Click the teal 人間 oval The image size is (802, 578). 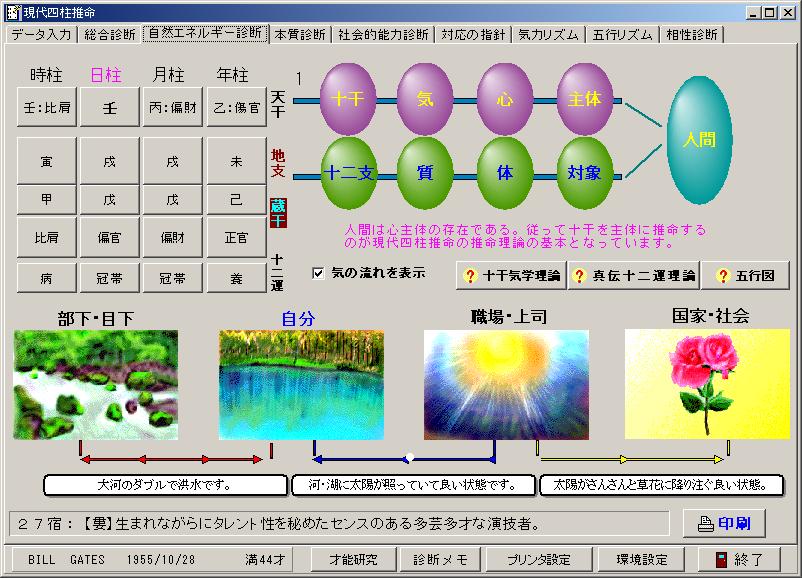[699, 140]
